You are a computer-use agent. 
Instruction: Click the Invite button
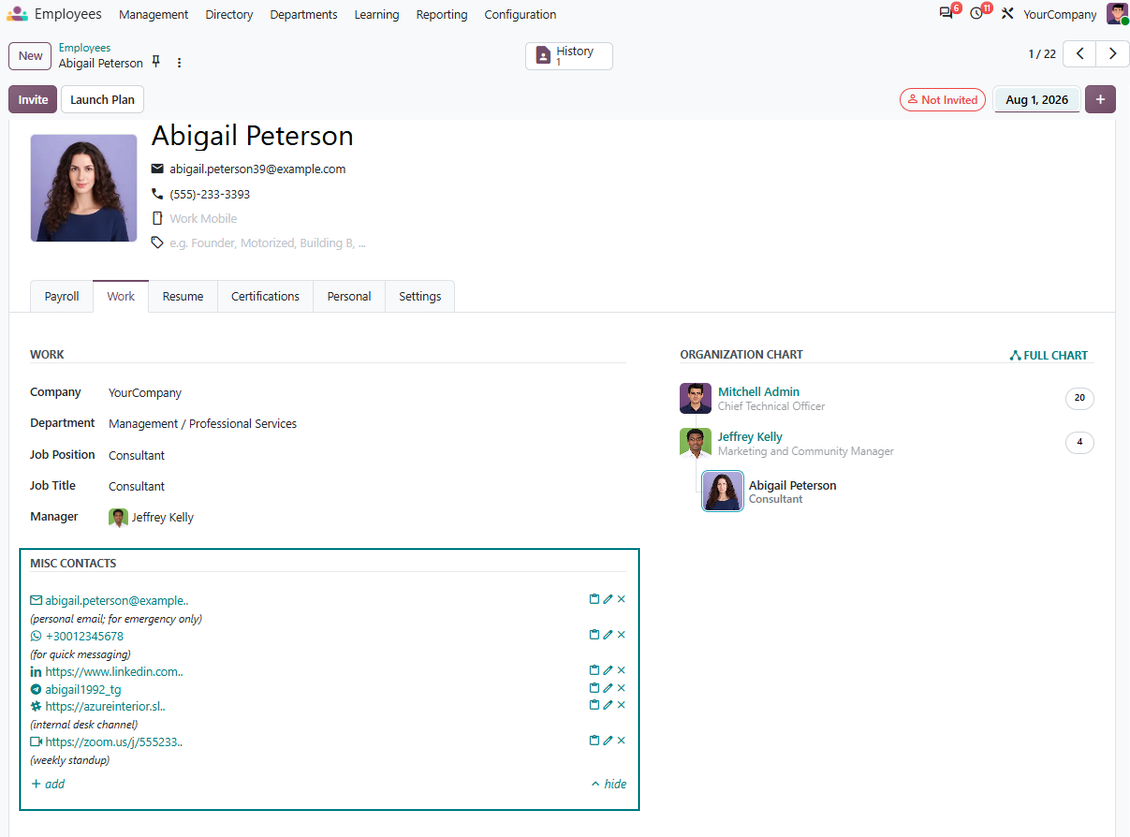(x=33, y=99)
